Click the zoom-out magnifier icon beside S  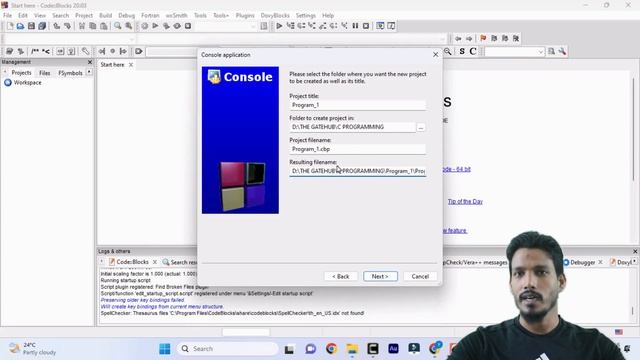(448, 51)
